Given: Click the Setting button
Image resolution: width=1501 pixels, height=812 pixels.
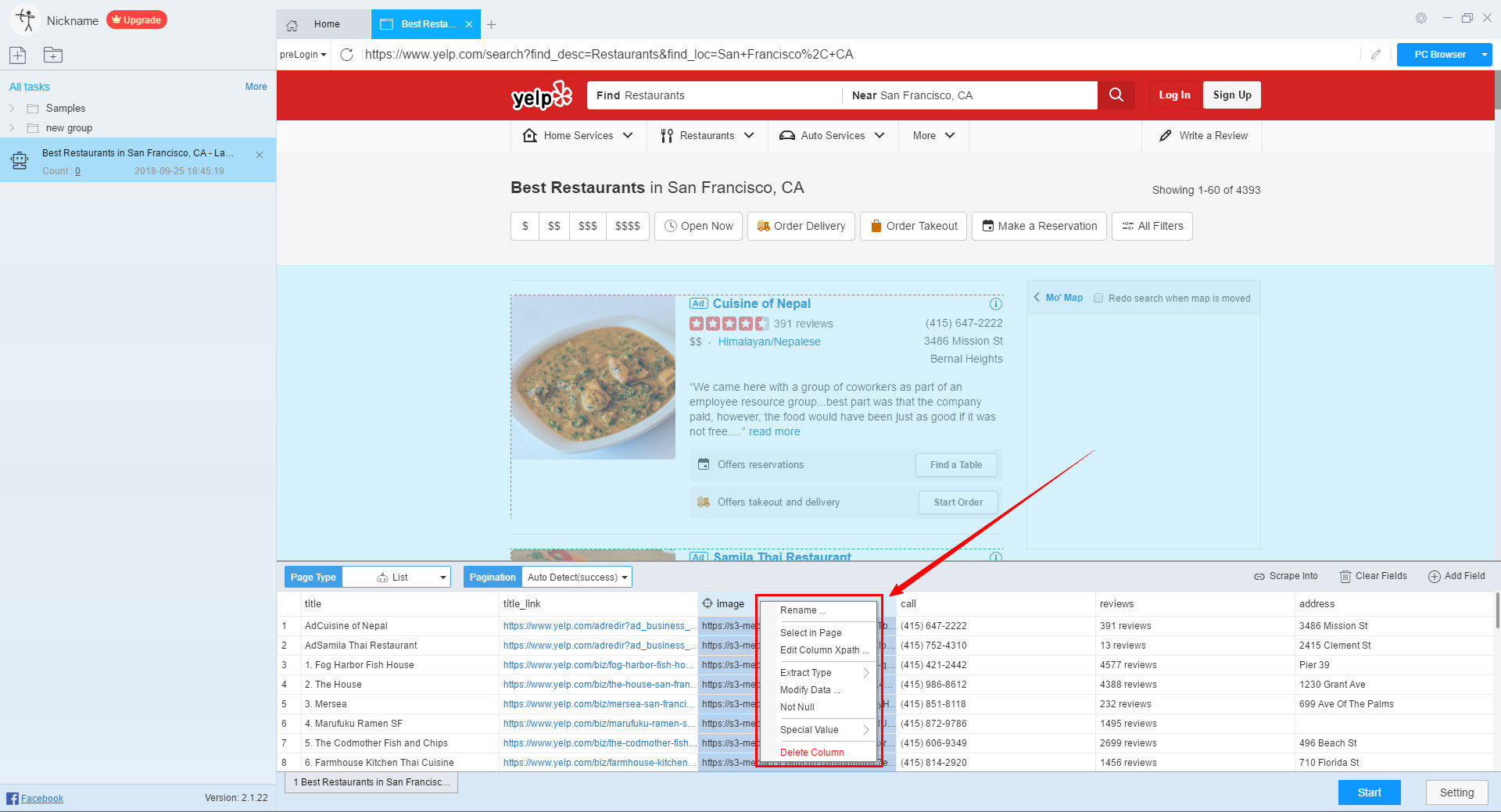Looking at the screenshot, I should tap(1456, 792).
